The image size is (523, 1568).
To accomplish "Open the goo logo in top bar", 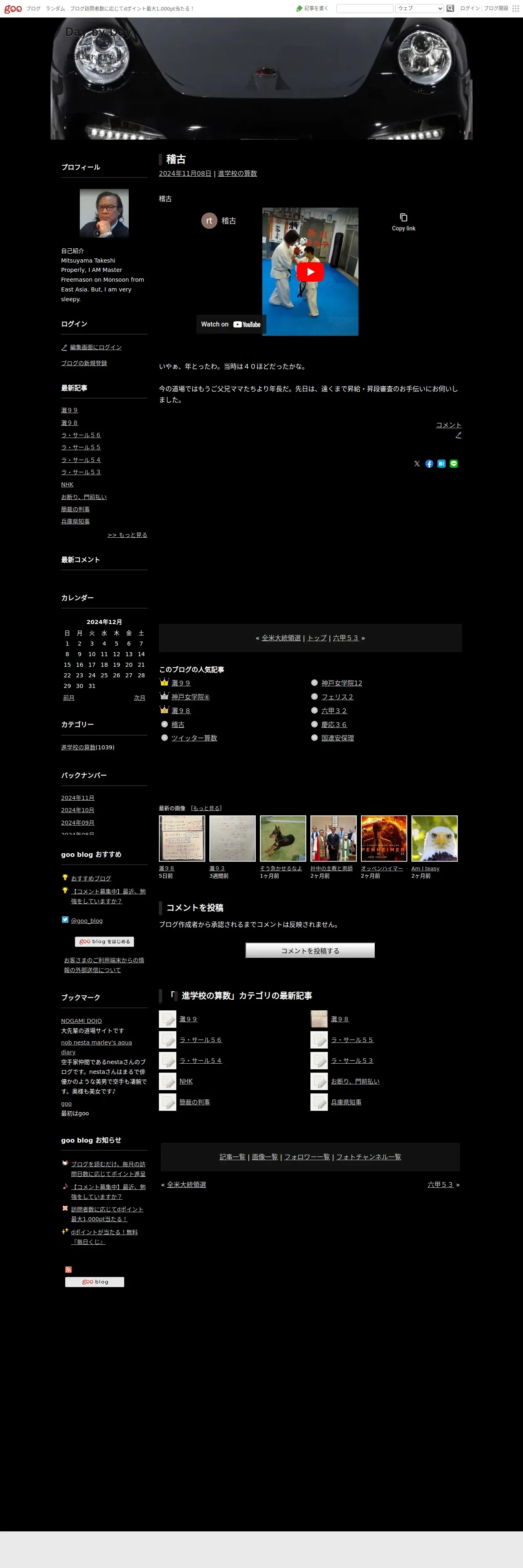I will click(x=13, y=9).
